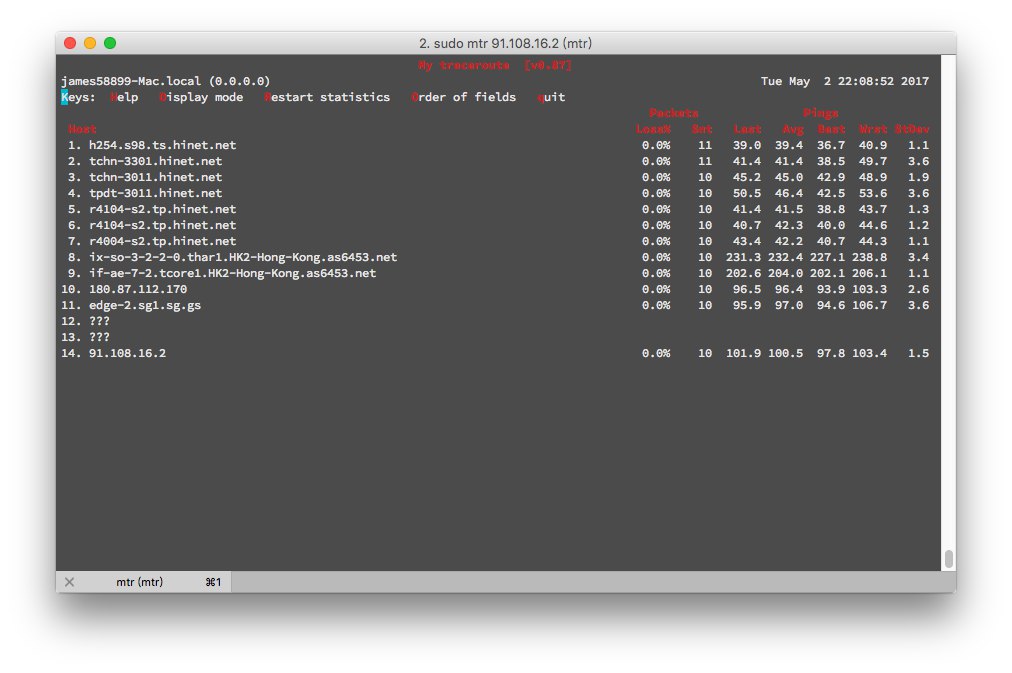Click the Order of fields option
Screen dimensions: 1012x673
click(x=463, y=97)
